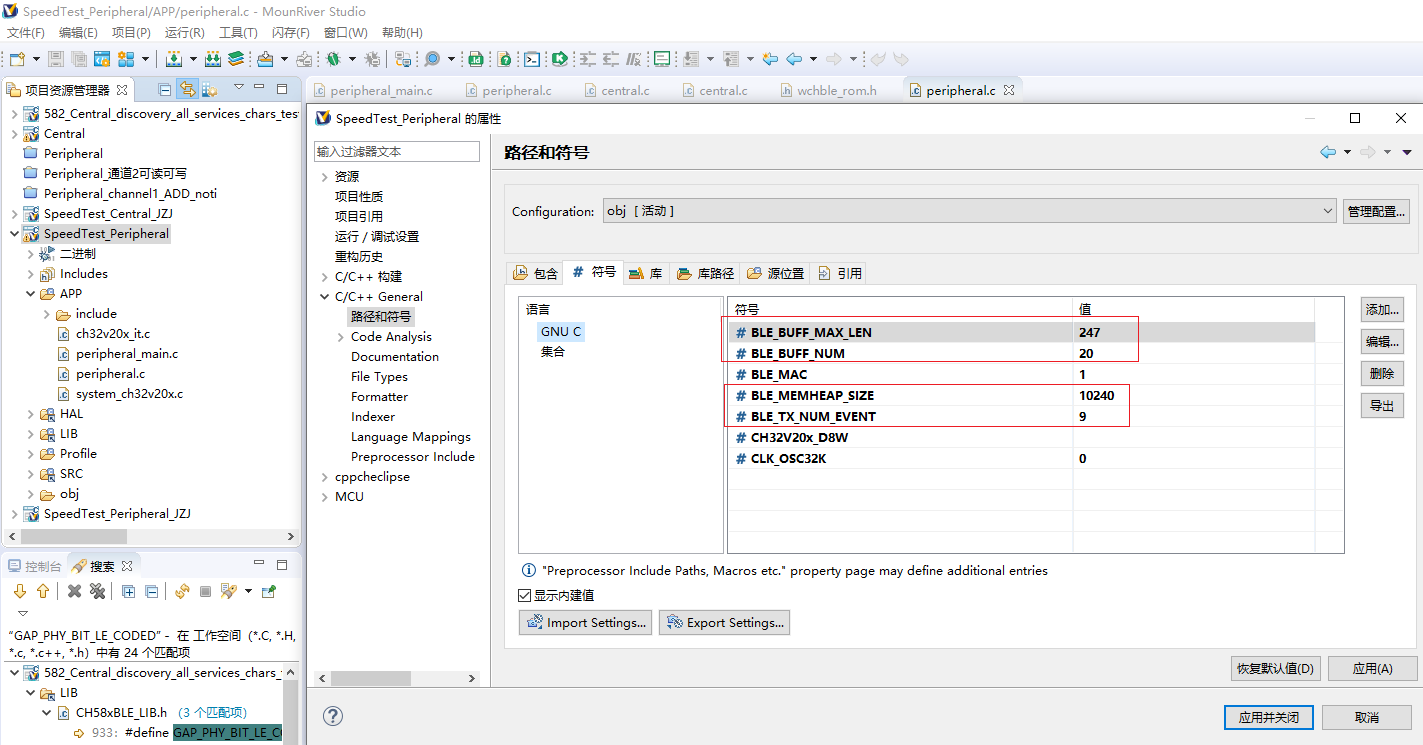The height and width of the screenshot is (745, 1423).
Task: Open search history dropdown arrow
Action: [x=248, y=591]
